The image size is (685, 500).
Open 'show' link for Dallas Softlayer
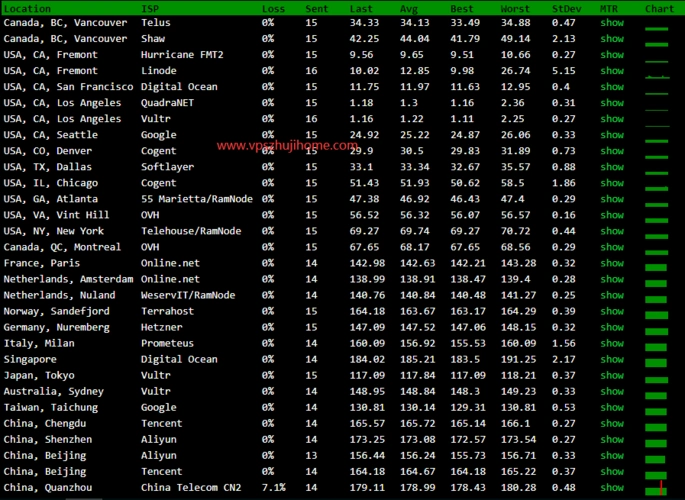tap(611, 167)
